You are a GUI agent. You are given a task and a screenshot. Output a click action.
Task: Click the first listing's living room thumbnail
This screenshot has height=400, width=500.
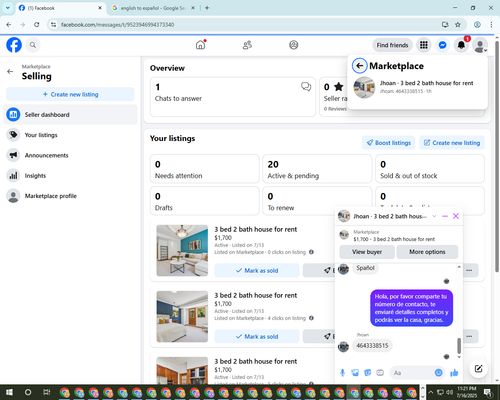pos(182,250)
